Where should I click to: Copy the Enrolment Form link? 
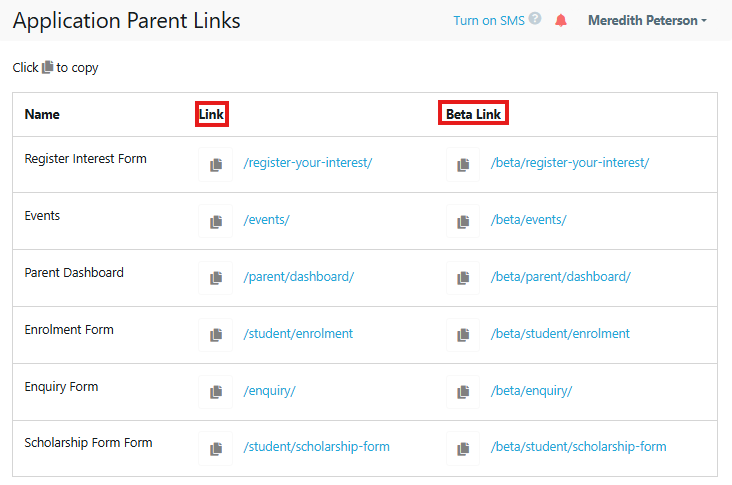click(x=215, y=335)
